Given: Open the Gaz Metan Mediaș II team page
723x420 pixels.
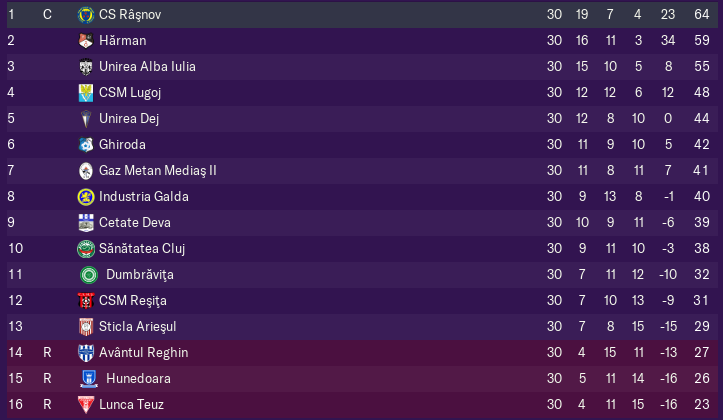Looking at the screenshot, I should tap(158, 171).
